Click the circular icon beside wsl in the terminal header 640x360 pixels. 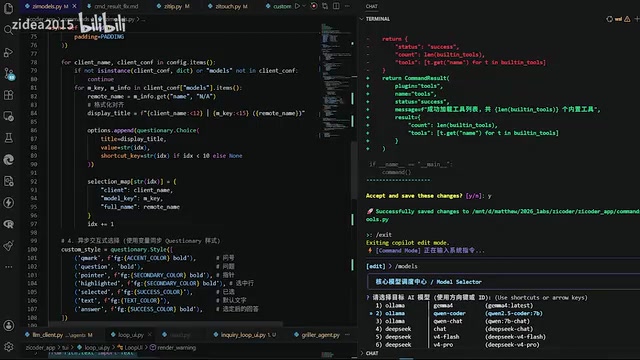point(609,19)
